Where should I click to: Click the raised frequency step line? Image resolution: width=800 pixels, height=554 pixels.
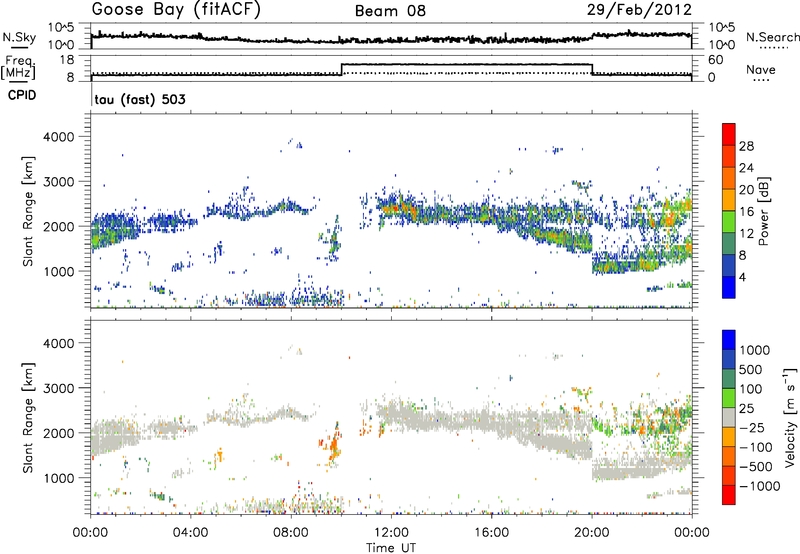(466, 64)
